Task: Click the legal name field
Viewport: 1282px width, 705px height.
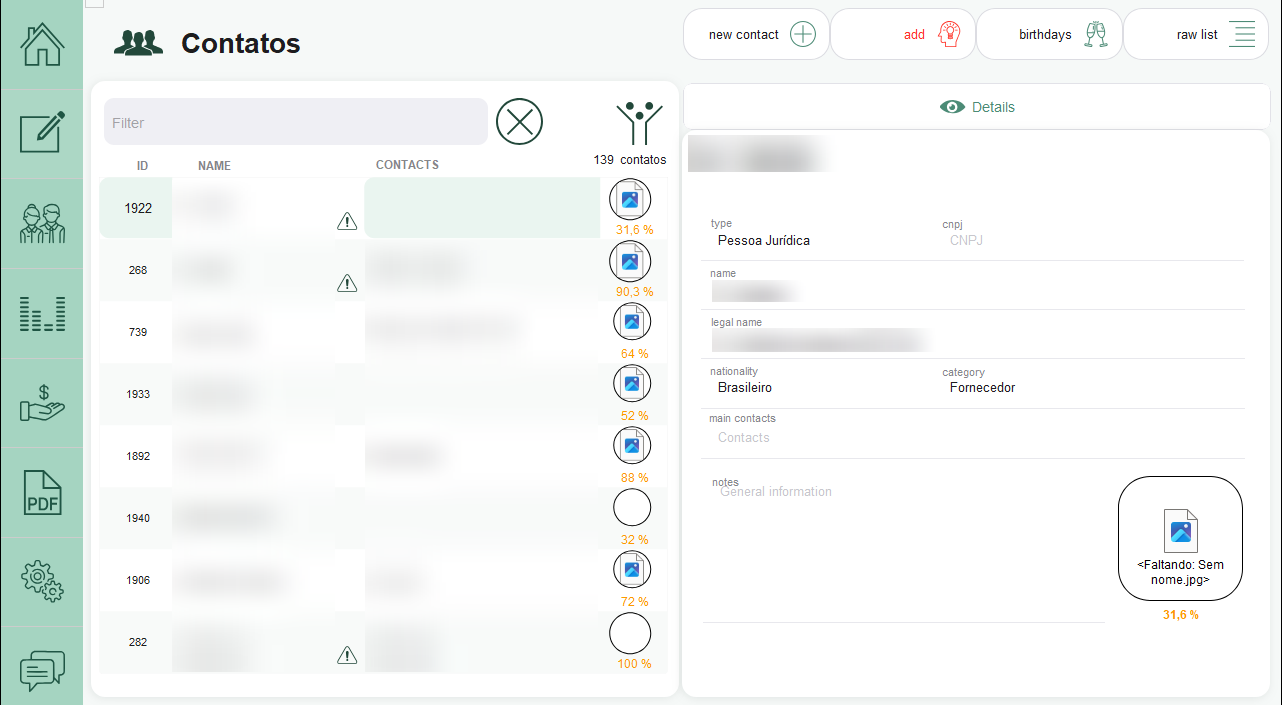Action: [975, 341]
